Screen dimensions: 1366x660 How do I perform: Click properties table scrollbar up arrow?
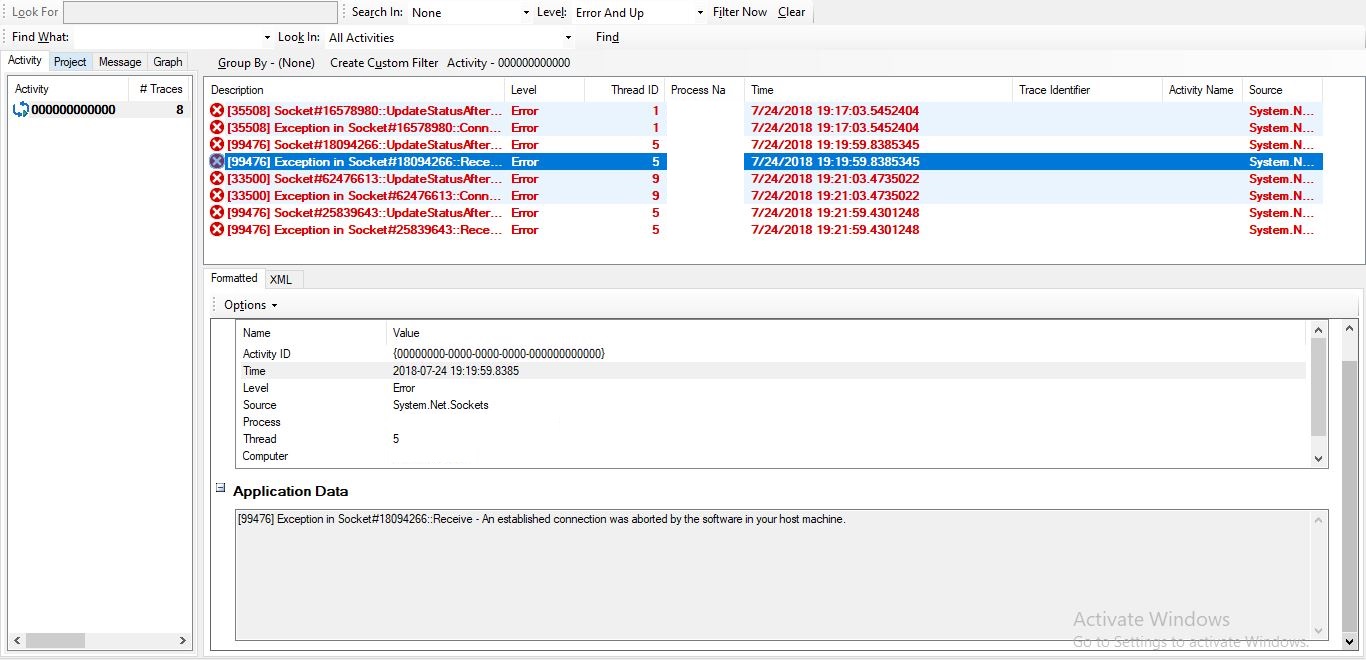[1318, 330]
